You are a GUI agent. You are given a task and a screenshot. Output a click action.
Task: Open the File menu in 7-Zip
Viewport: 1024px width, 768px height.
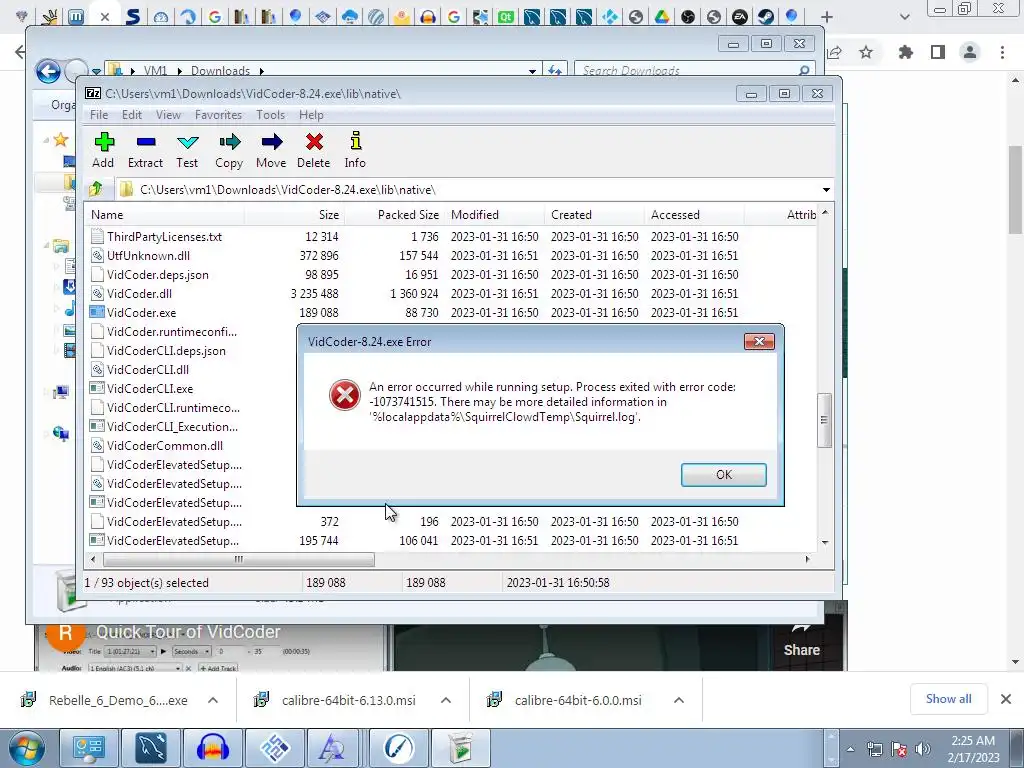tap(99, 115)
